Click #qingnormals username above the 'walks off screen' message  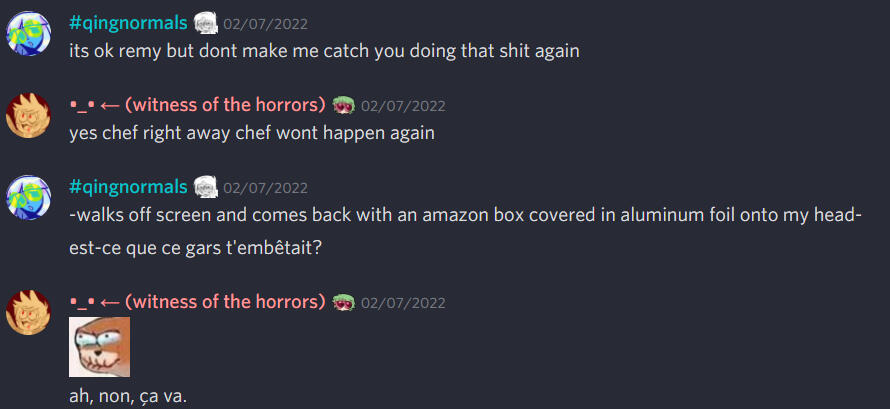[128, 187]
